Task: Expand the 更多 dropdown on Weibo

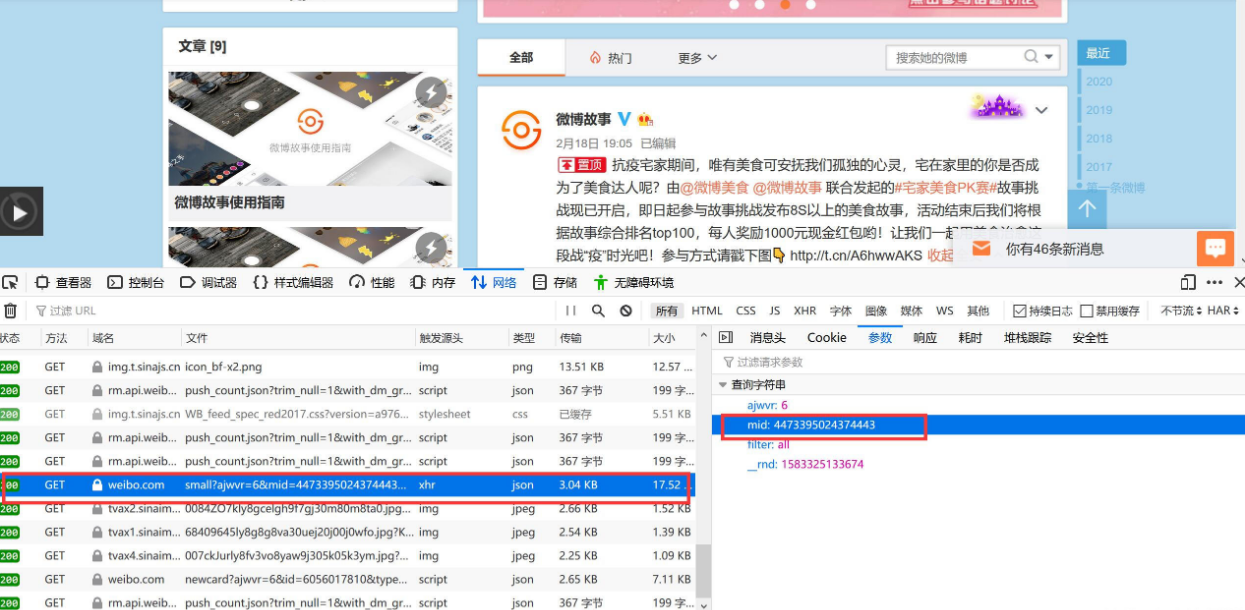Action: (697, 58)
